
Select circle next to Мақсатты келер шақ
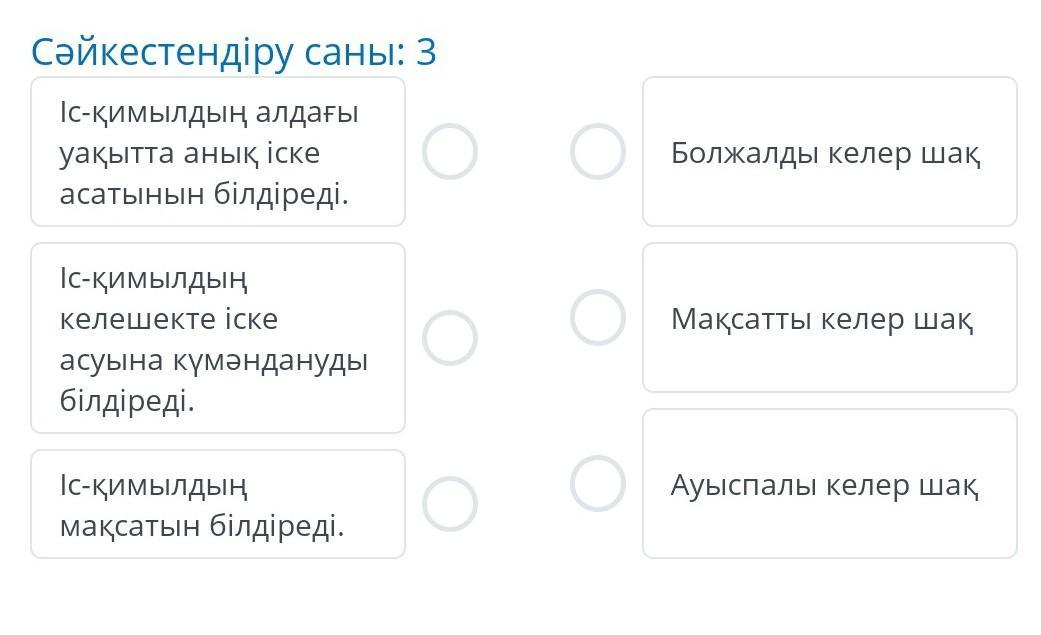click(x=598, y=318)
